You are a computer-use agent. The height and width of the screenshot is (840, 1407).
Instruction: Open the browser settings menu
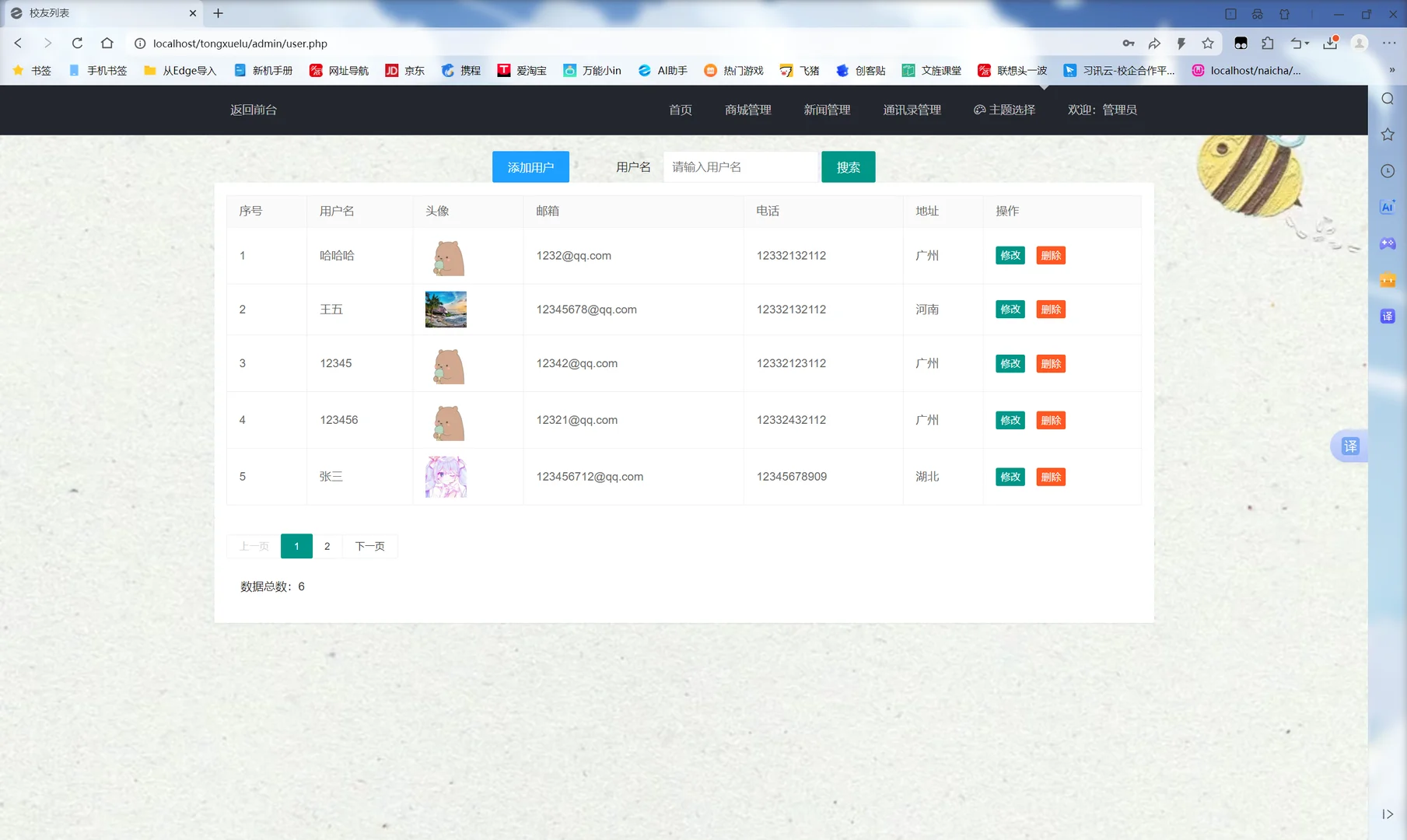tap(1391, 44)
